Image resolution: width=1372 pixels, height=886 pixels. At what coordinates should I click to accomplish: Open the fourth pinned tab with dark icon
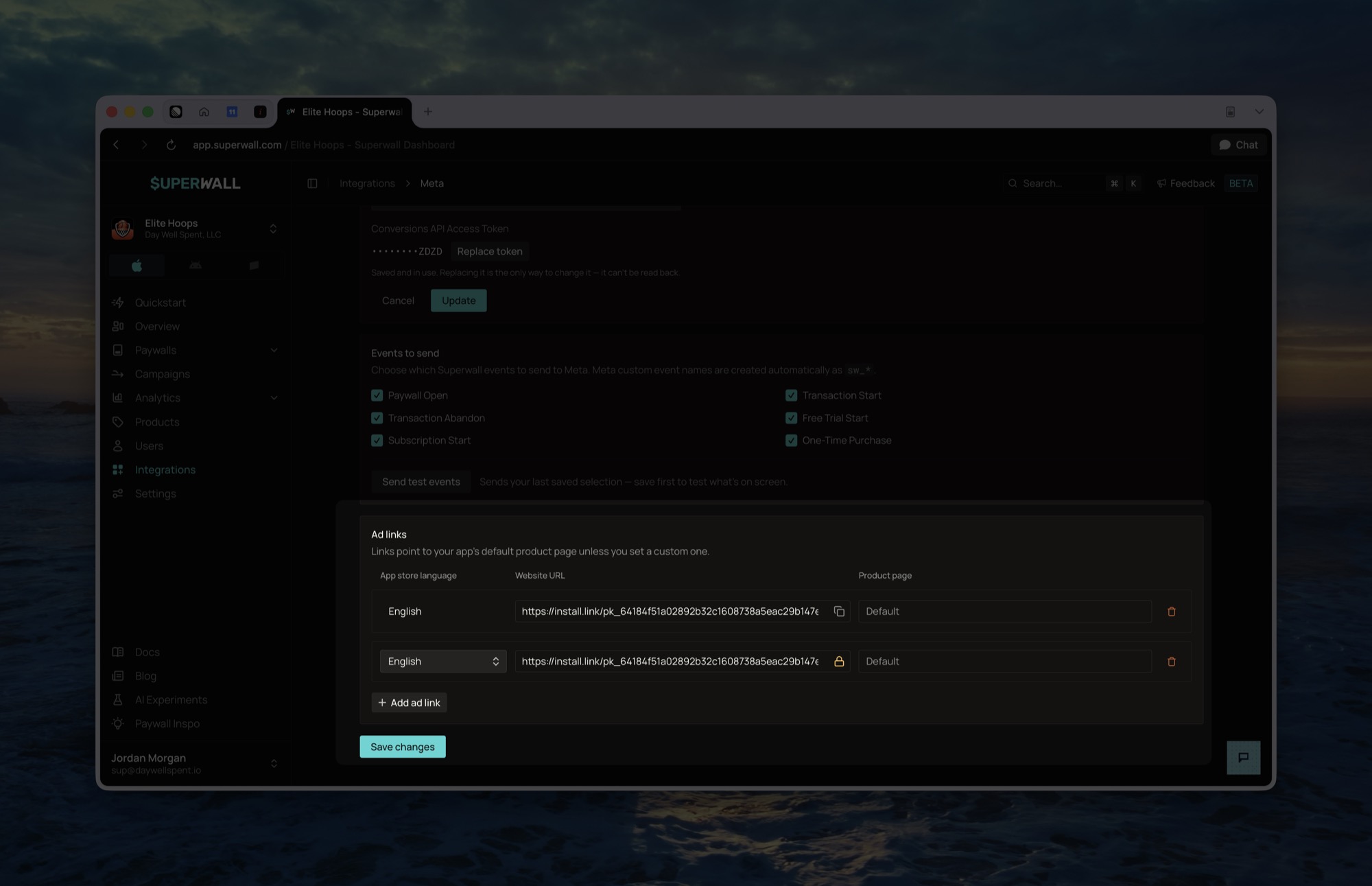(260, 112)
